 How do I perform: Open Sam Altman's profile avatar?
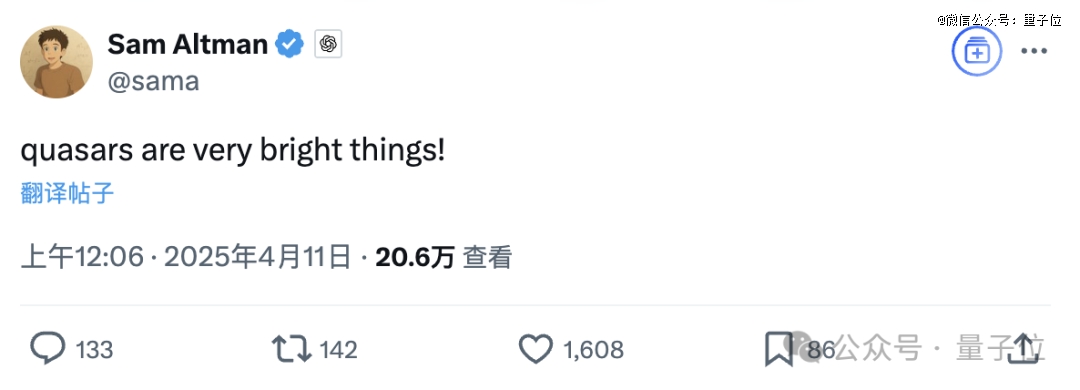point(56,62)
